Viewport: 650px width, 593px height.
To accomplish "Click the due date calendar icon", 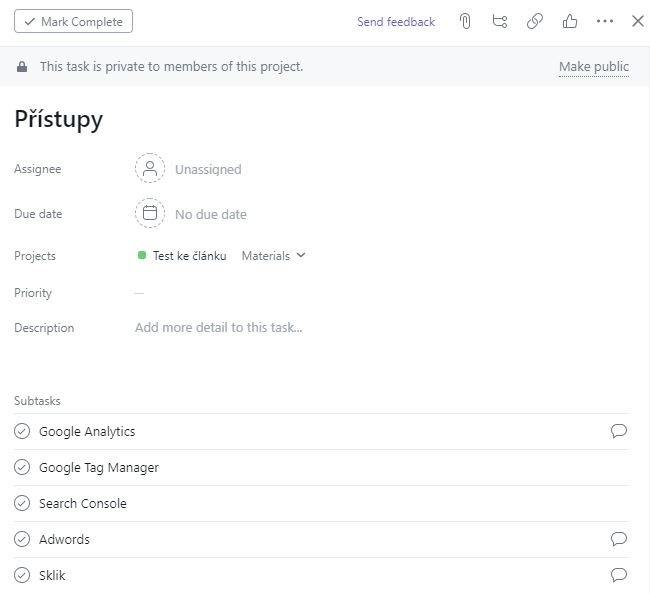I will click(x=150, y=213).
